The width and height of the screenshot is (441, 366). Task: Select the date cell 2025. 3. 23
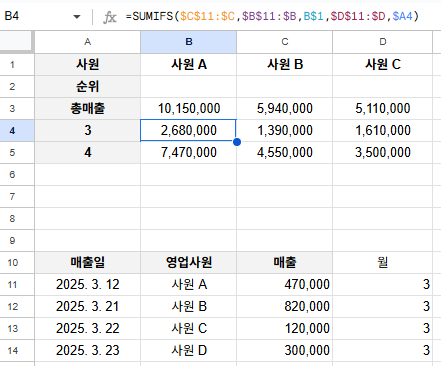pyautogui.click(x=87, y=350)
